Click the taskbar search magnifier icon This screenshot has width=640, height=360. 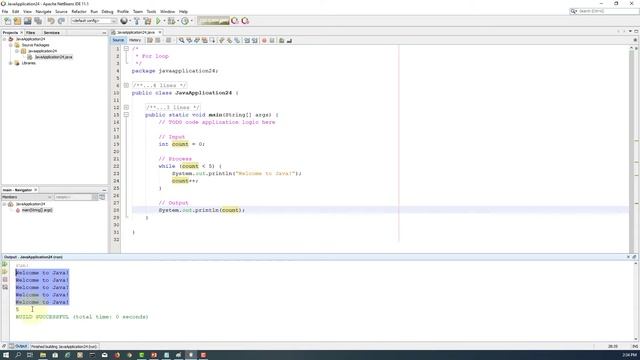click(x=18, y=355)
